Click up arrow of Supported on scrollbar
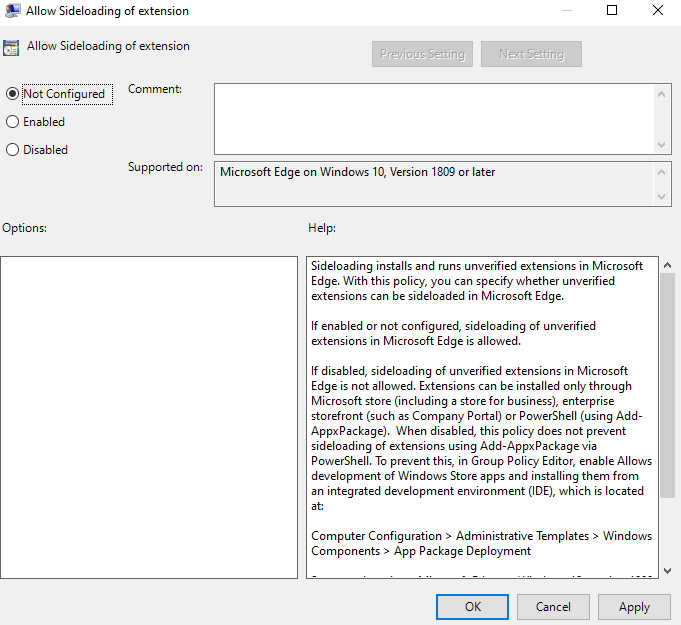The image size is (681, 625). click(x=661, y=172)
